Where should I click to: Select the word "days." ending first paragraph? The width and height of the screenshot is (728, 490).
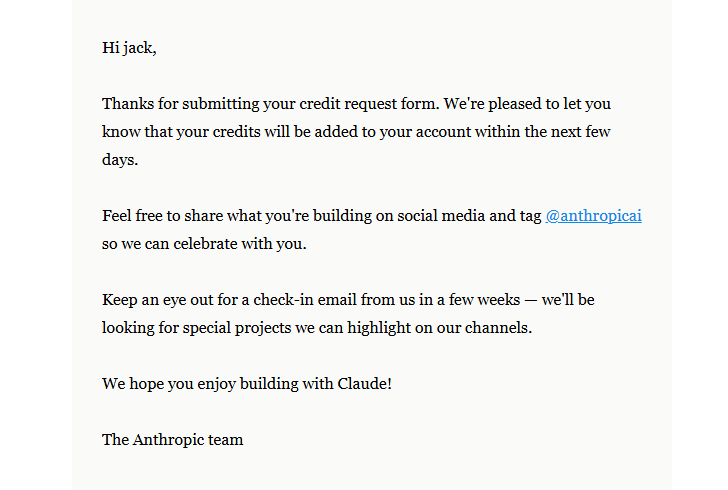click(120, 160)
